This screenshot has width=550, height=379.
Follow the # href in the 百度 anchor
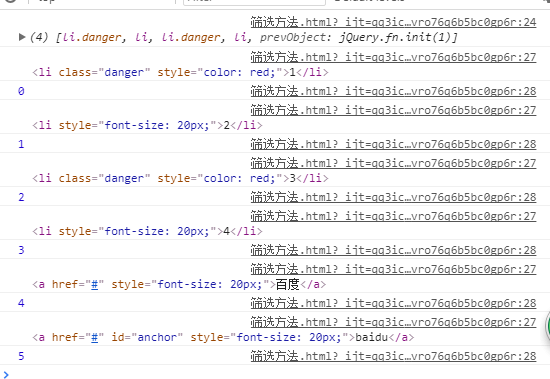(94, 284)
